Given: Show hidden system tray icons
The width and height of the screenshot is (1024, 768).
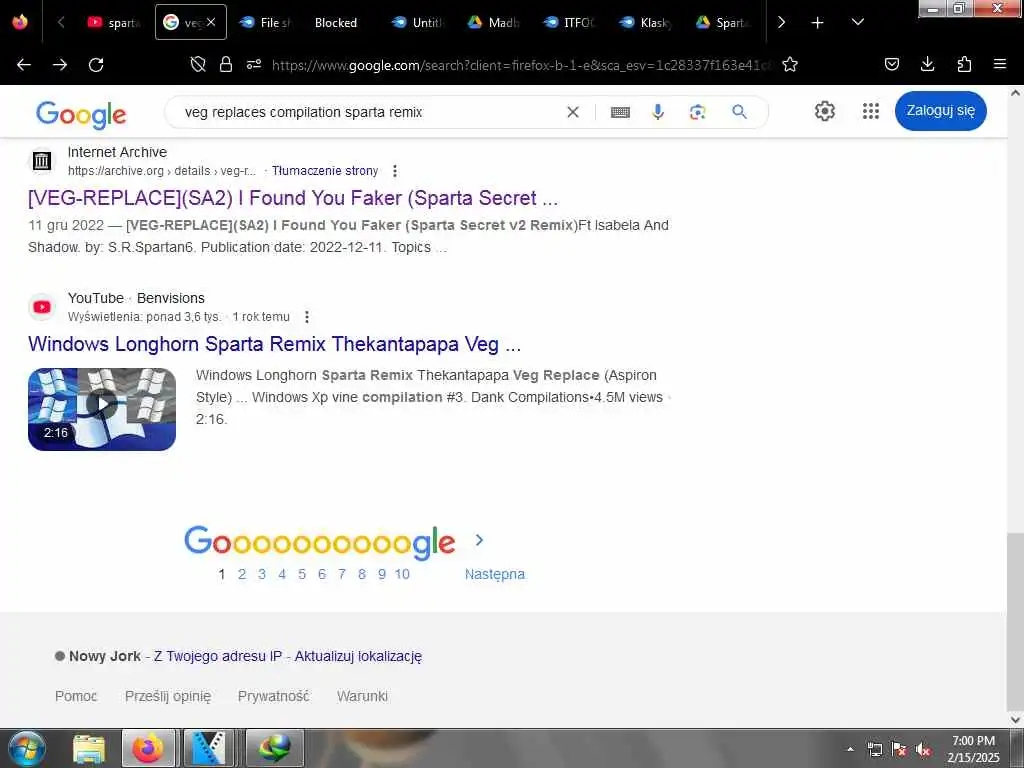Looking at the screenshot, I should click(850, 749).
